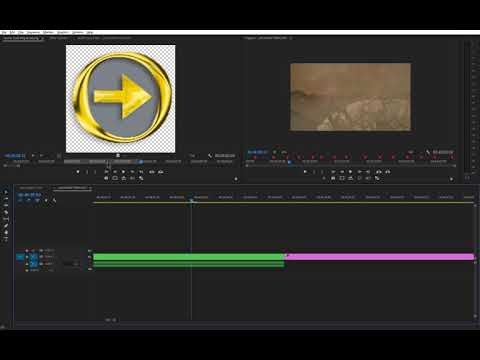Select the Ripple Edit tool
The width and height of the screenshot is (480, 360).
(x=6, y=206)
